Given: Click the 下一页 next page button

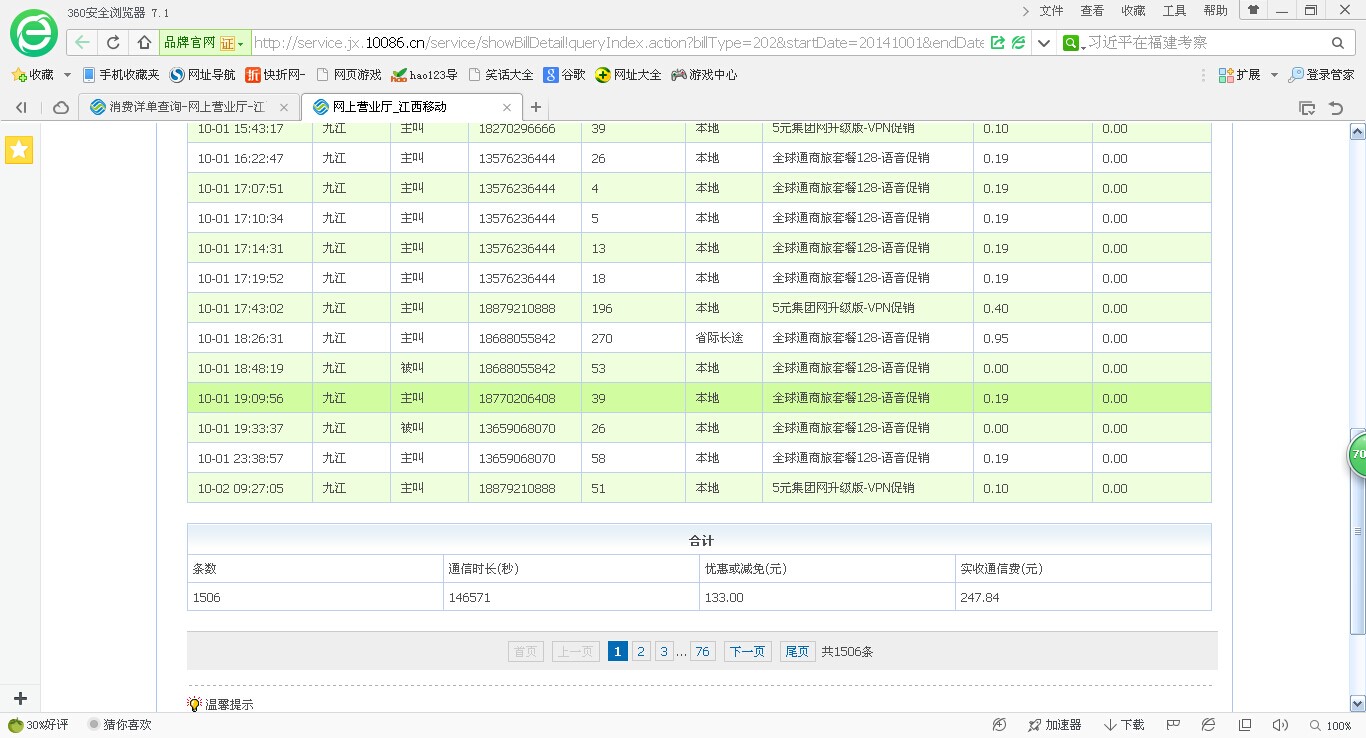Looking at the screenshot, I should [x=747, y=652].
